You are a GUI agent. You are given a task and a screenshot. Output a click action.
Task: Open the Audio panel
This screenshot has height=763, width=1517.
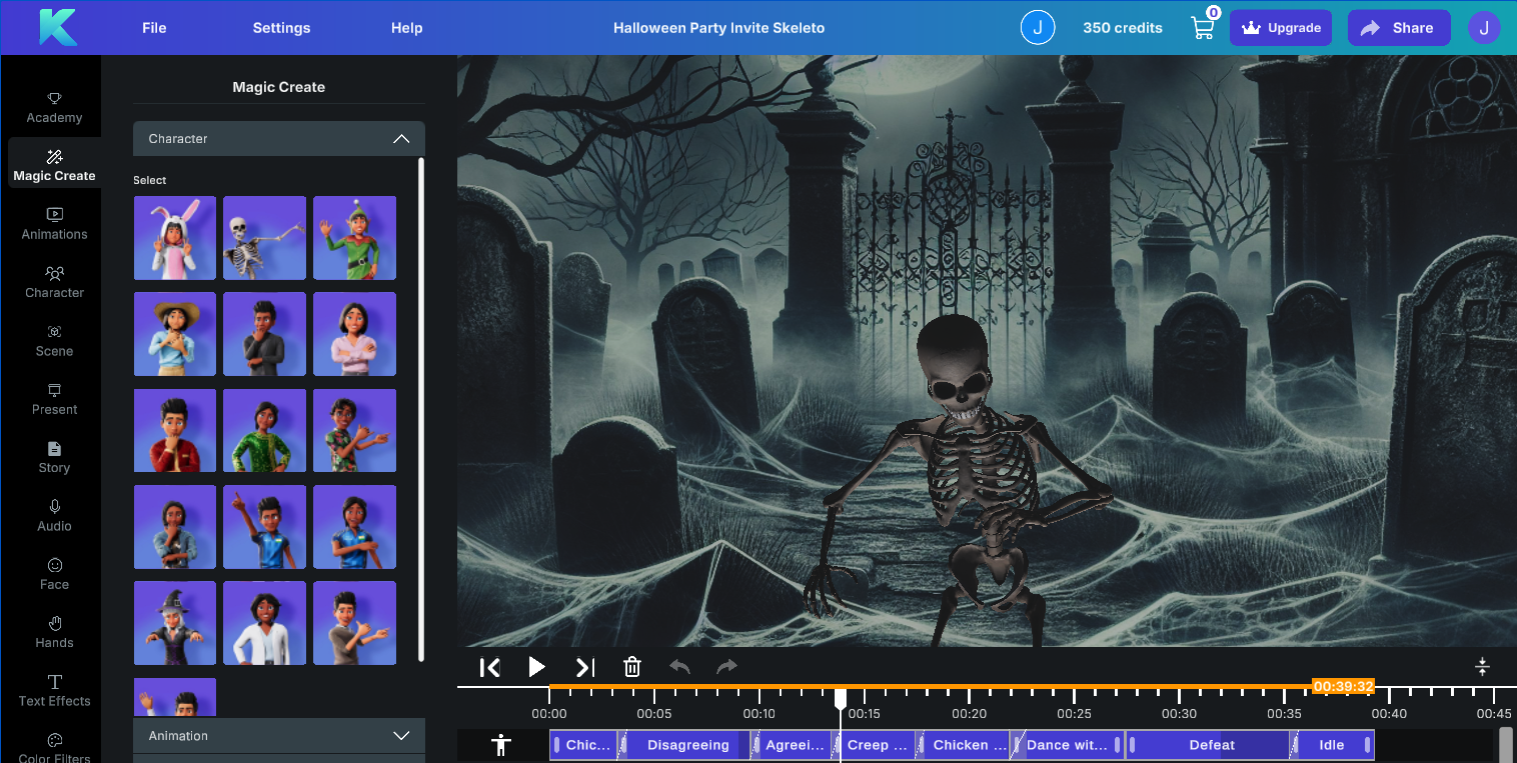coord(53,514)
